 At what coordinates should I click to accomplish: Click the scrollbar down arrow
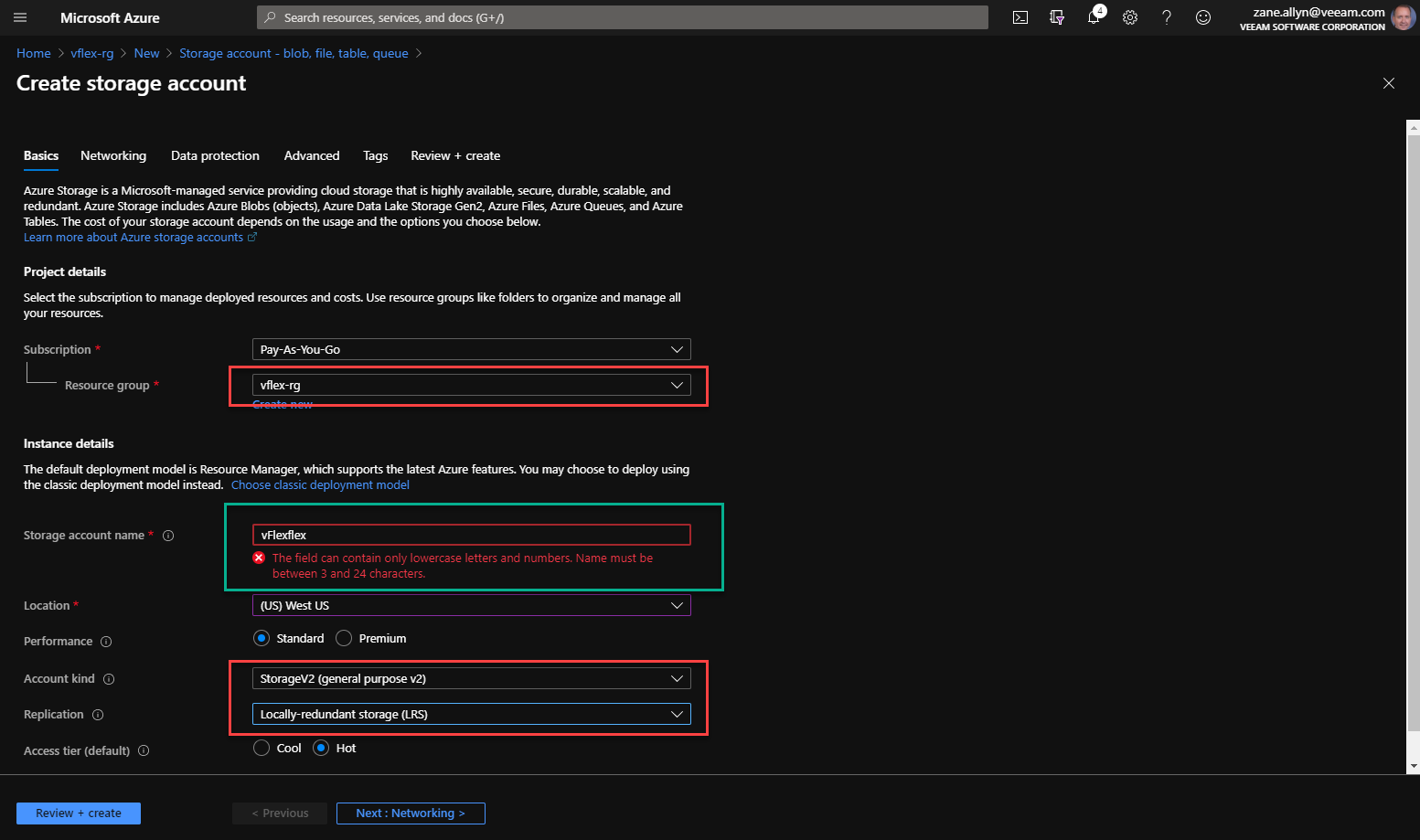(x=1414, y=766)
